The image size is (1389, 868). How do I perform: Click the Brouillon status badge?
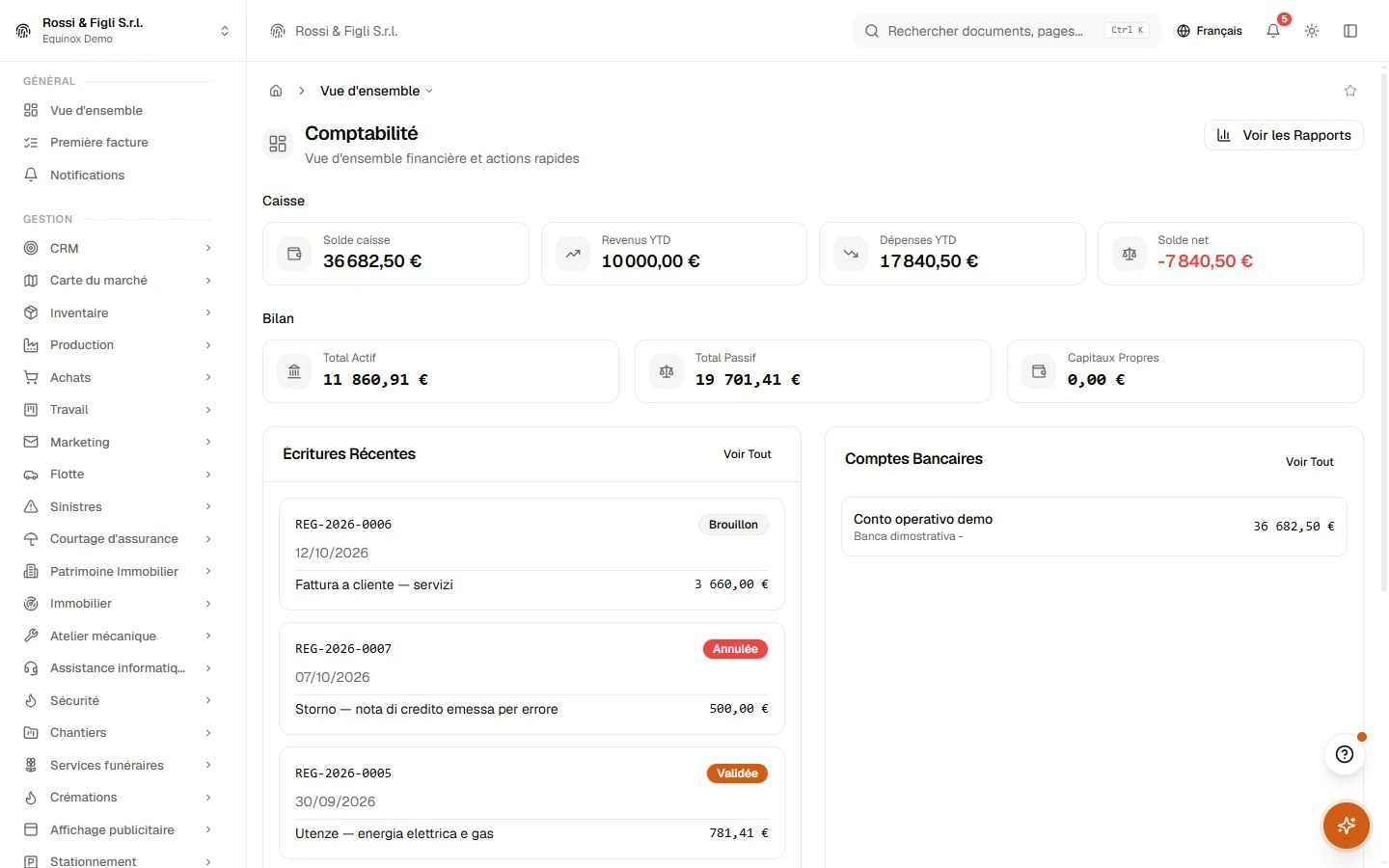[733, 525]
